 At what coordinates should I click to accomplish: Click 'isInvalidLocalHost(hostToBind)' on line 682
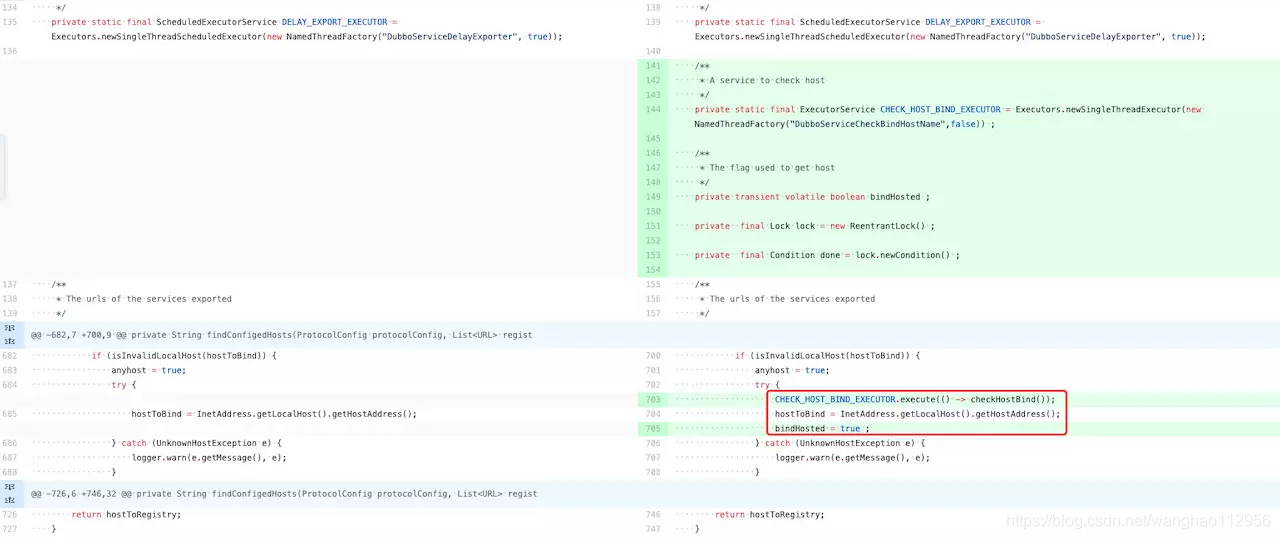[x=187, y=355]
